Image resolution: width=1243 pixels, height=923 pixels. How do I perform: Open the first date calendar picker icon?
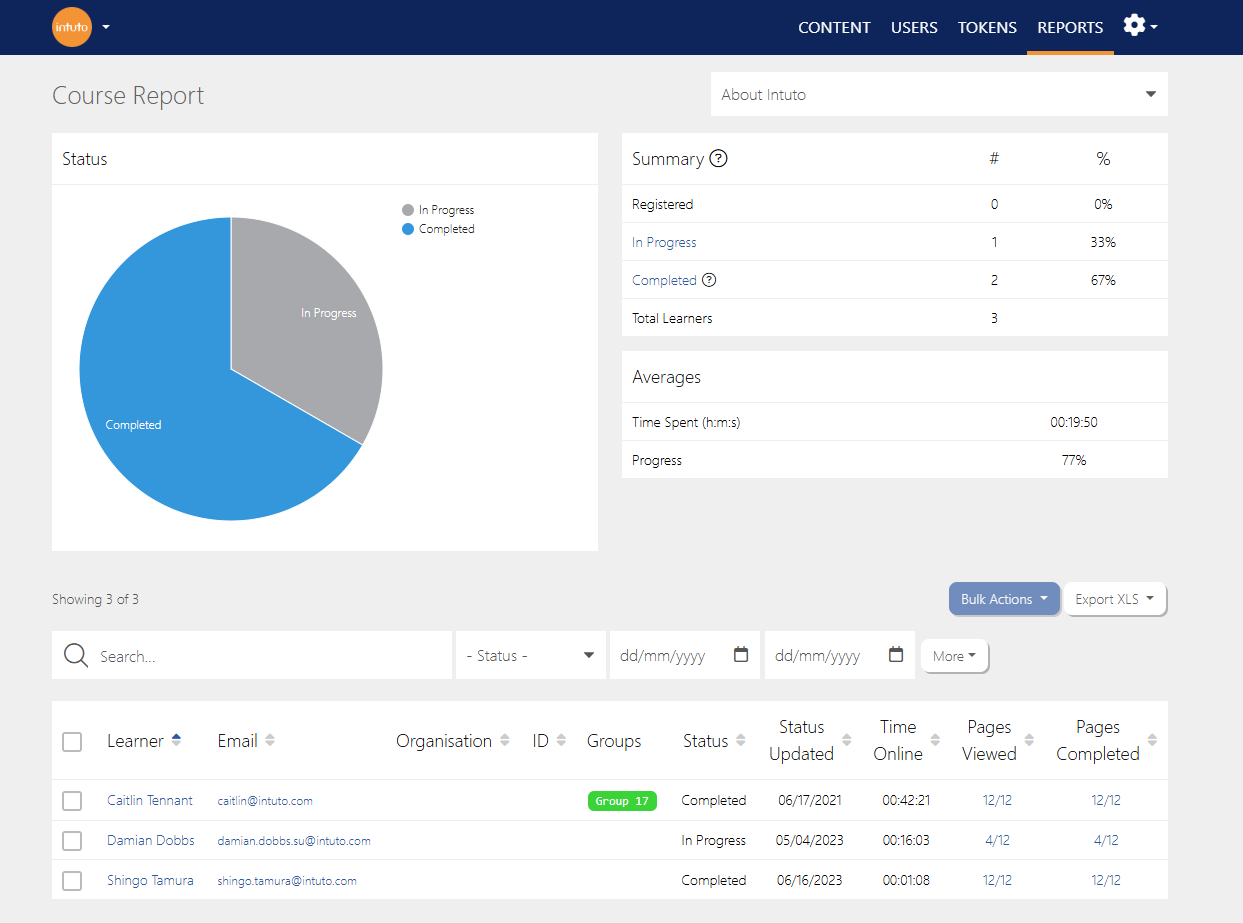click(741, 655)
